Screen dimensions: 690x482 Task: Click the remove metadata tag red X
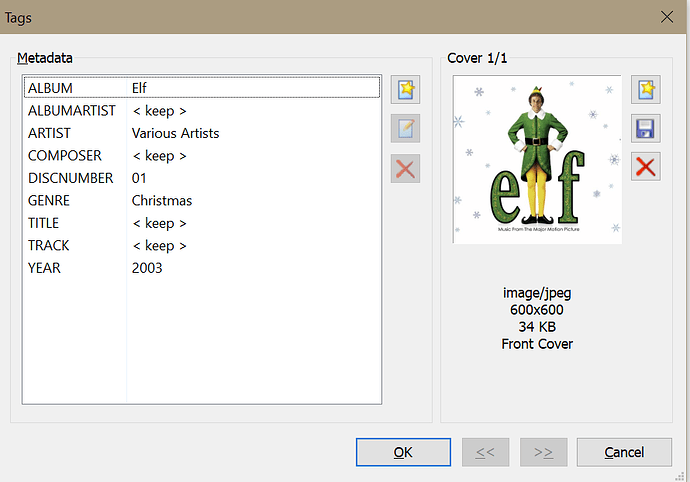coord(405,168)
